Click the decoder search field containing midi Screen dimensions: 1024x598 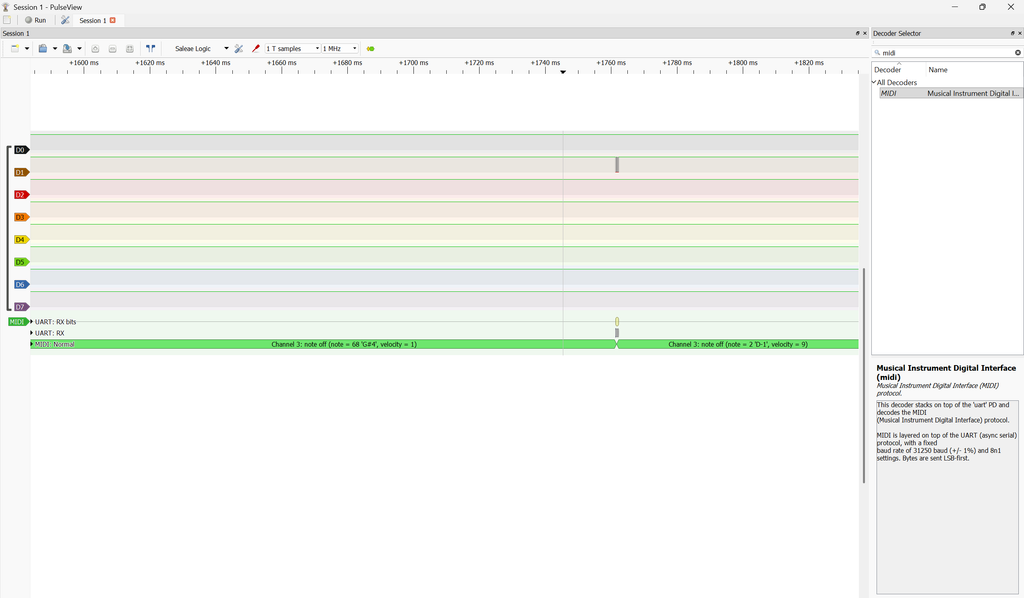click(x=947, y=52)
